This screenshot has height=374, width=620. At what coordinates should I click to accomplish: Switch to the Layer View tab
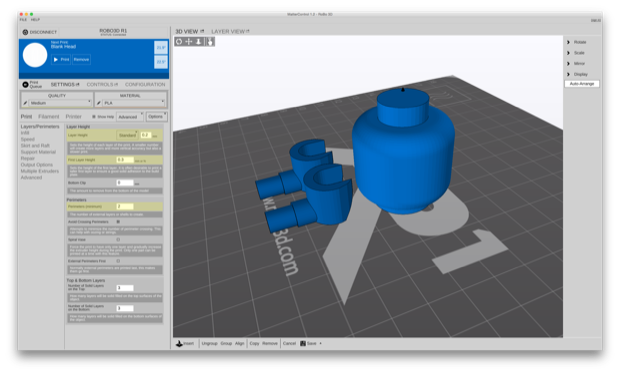tap(228, 31)
